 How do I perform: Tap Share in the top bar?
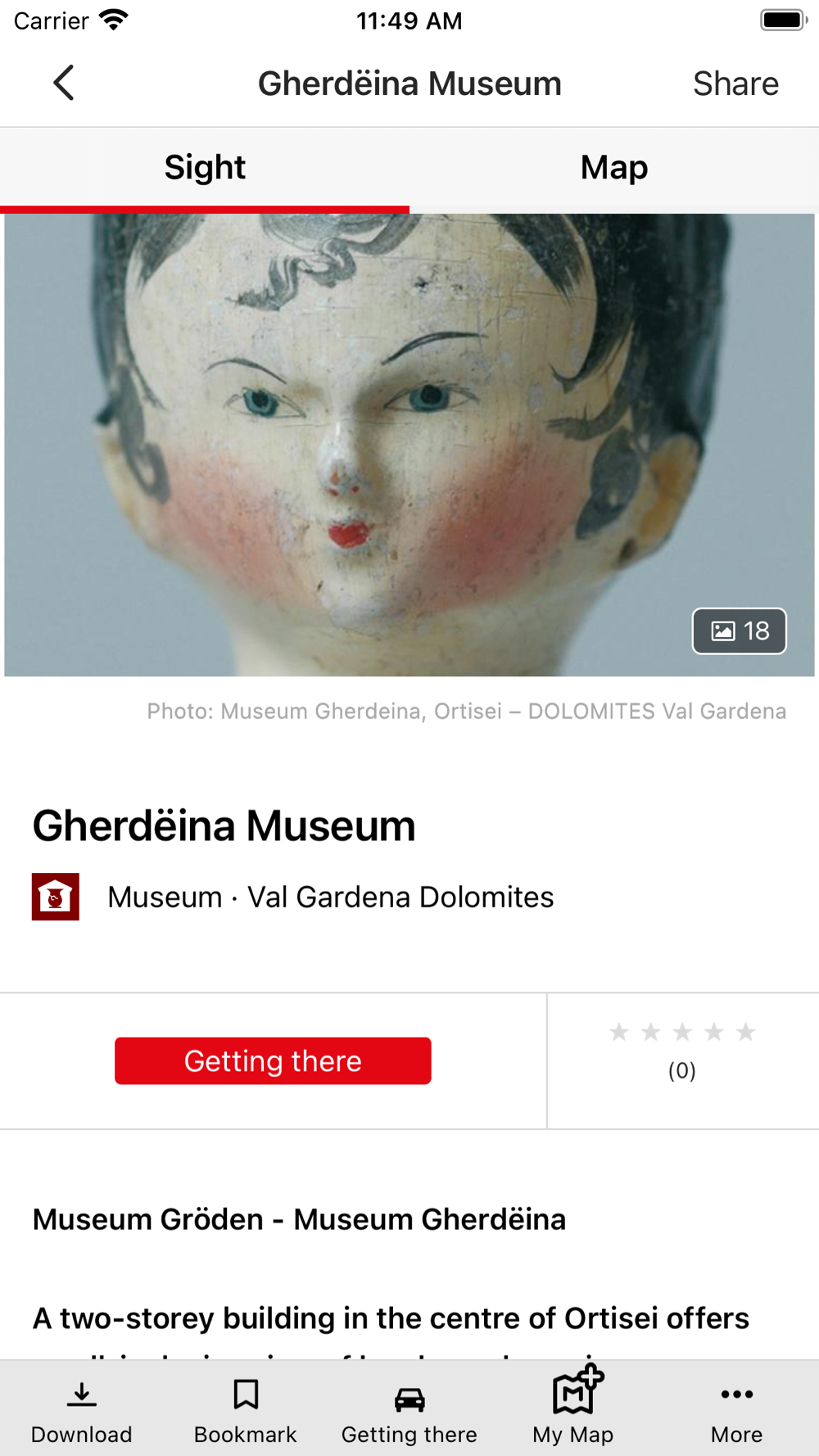pos(735,84)
